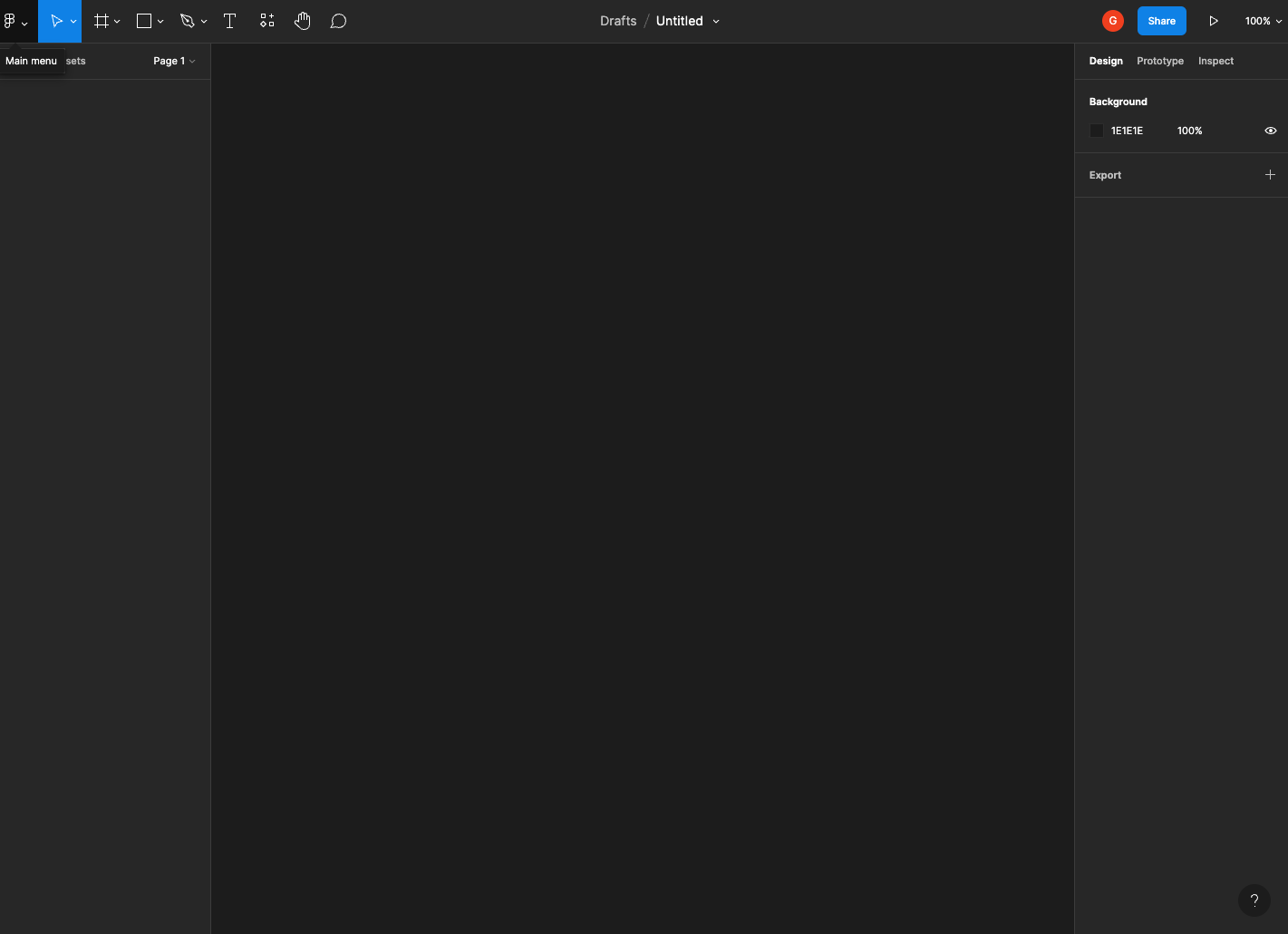Select the Frame tool

tap(102, 21)
